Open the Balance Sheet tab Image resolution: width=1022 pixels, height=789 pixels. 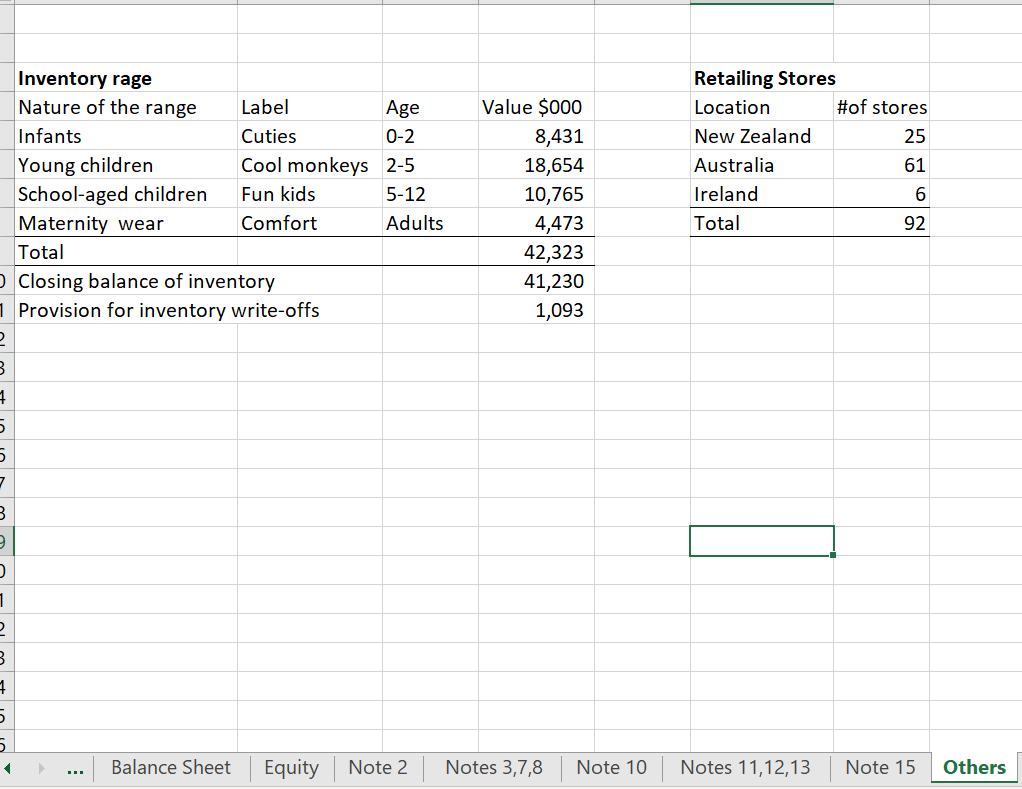click(171, 767)
